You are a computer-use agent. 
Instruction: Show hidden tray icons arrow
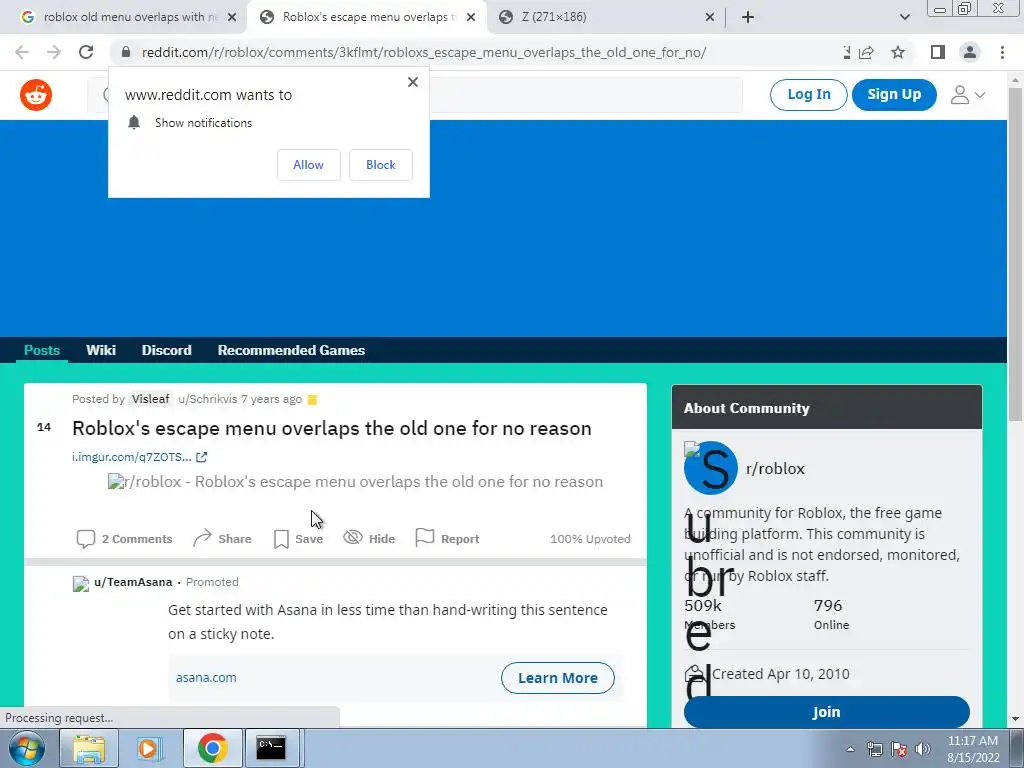(x=850, y=749)
